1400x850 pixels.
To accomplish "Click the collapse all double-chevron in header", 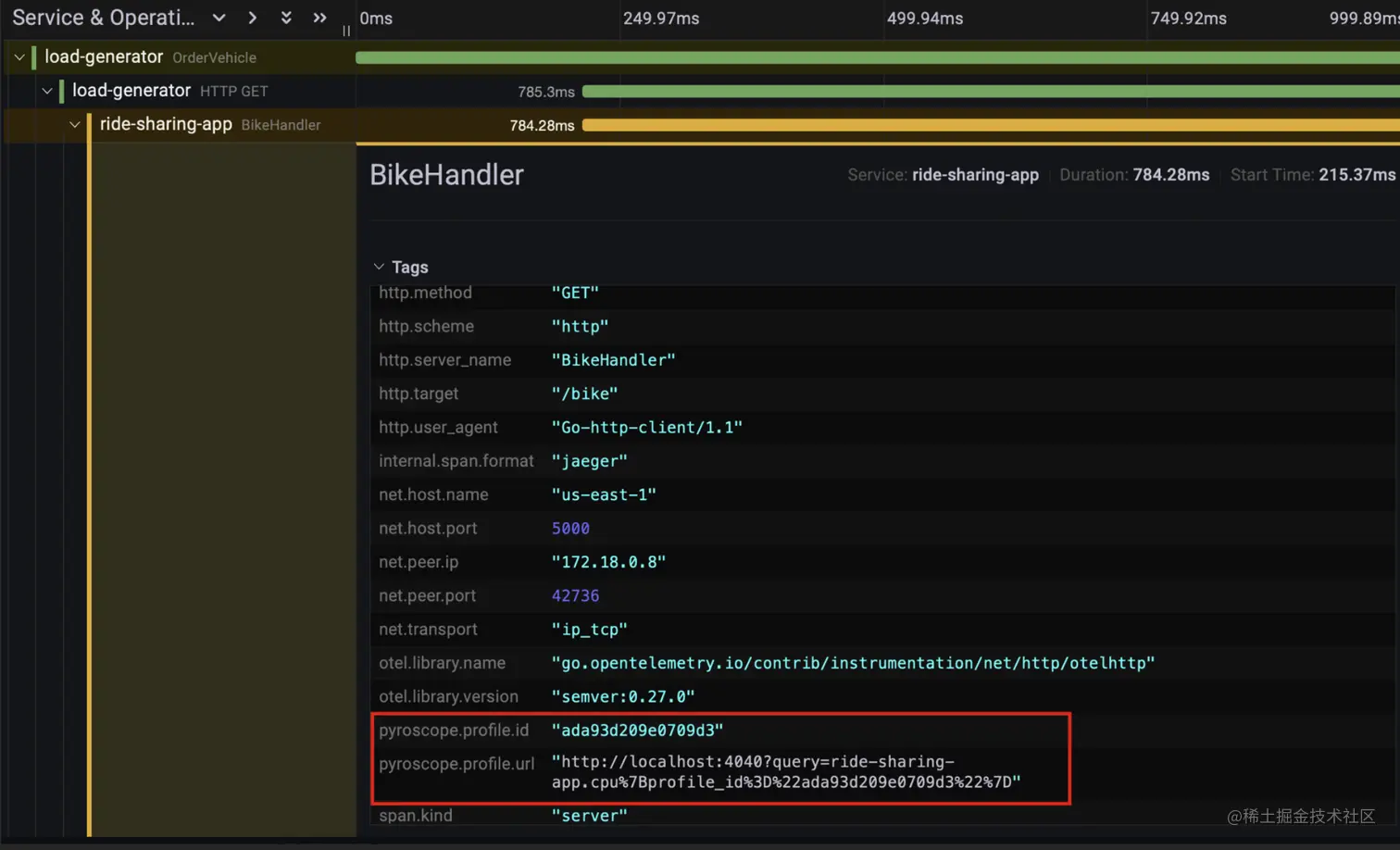I will [319, 18].
